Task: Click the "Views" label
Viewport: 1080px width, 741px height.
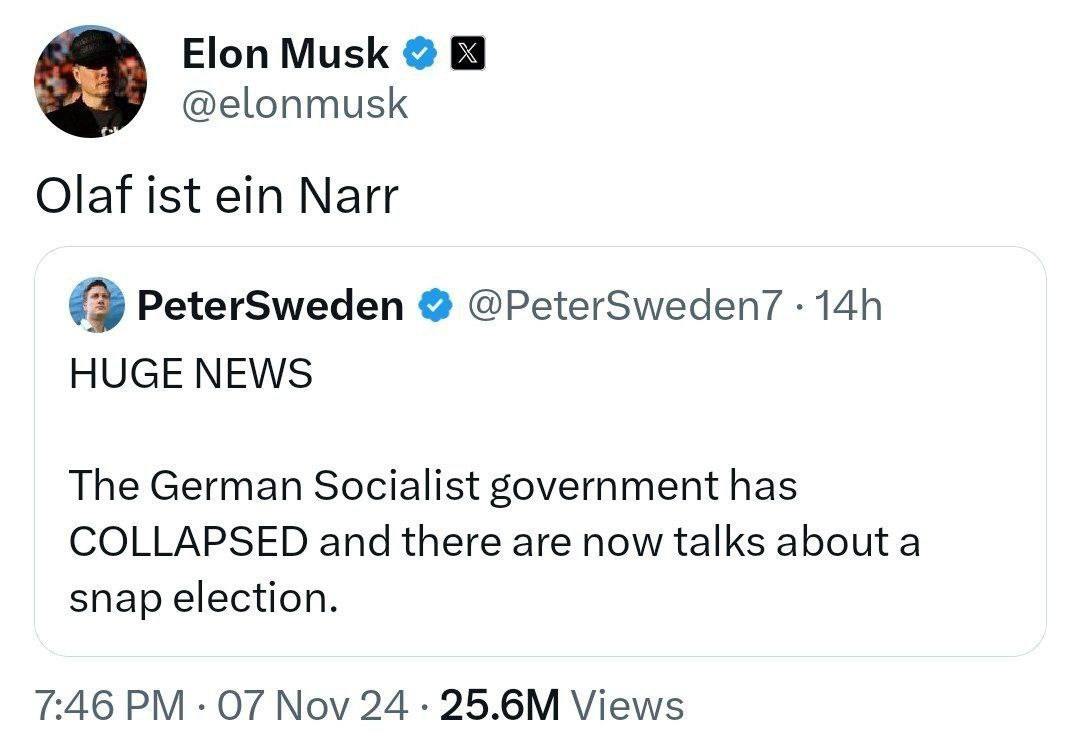Action: [627, 705]
